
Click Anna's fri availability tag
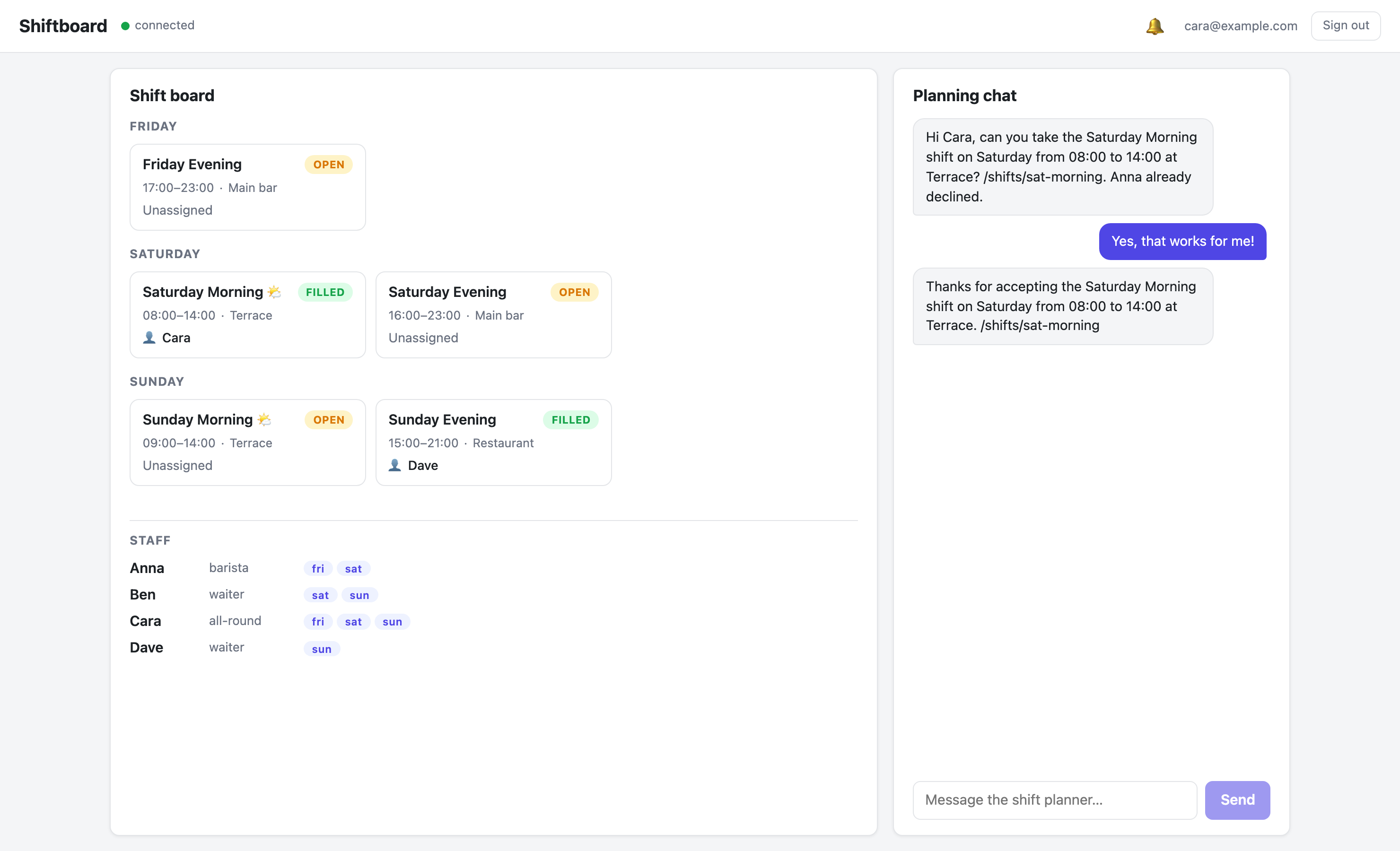[x=318, y=569]
